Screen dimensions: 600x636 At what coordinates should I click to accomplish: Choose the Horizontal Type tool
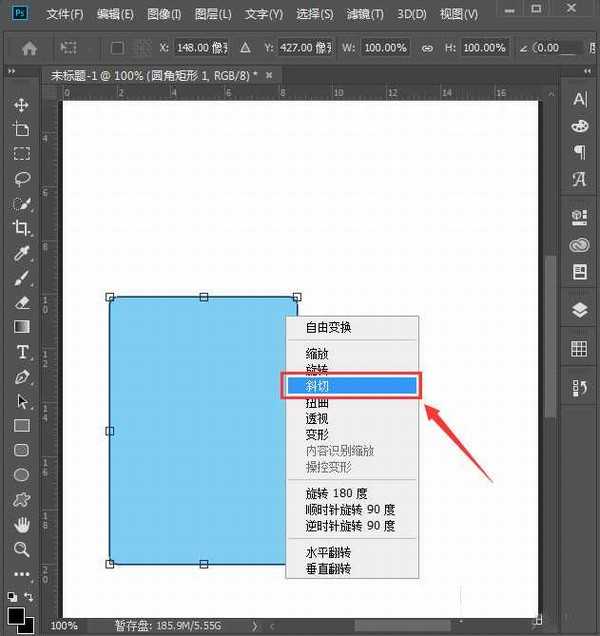(21, 352)
